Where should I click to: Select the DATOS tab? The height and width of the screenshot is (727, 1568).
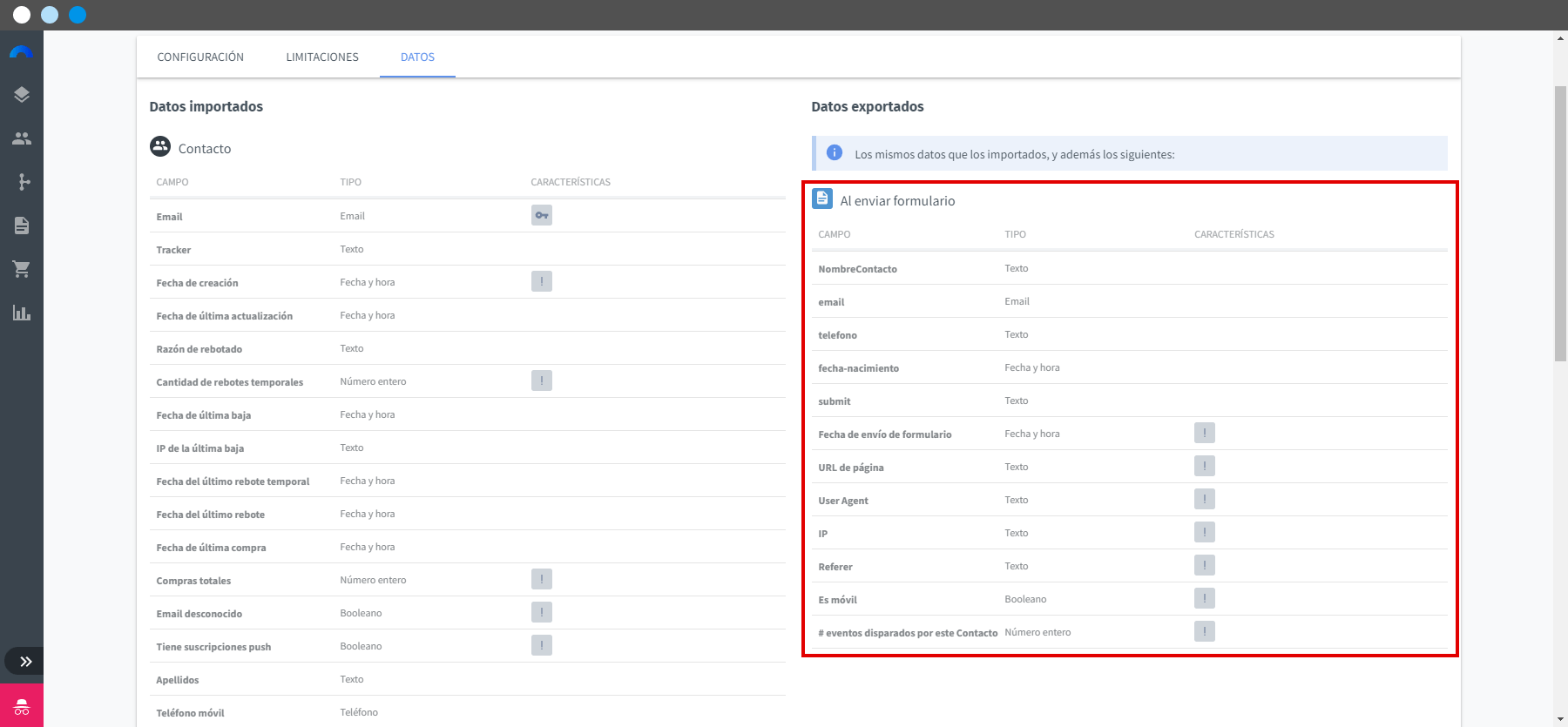point(417,57)
